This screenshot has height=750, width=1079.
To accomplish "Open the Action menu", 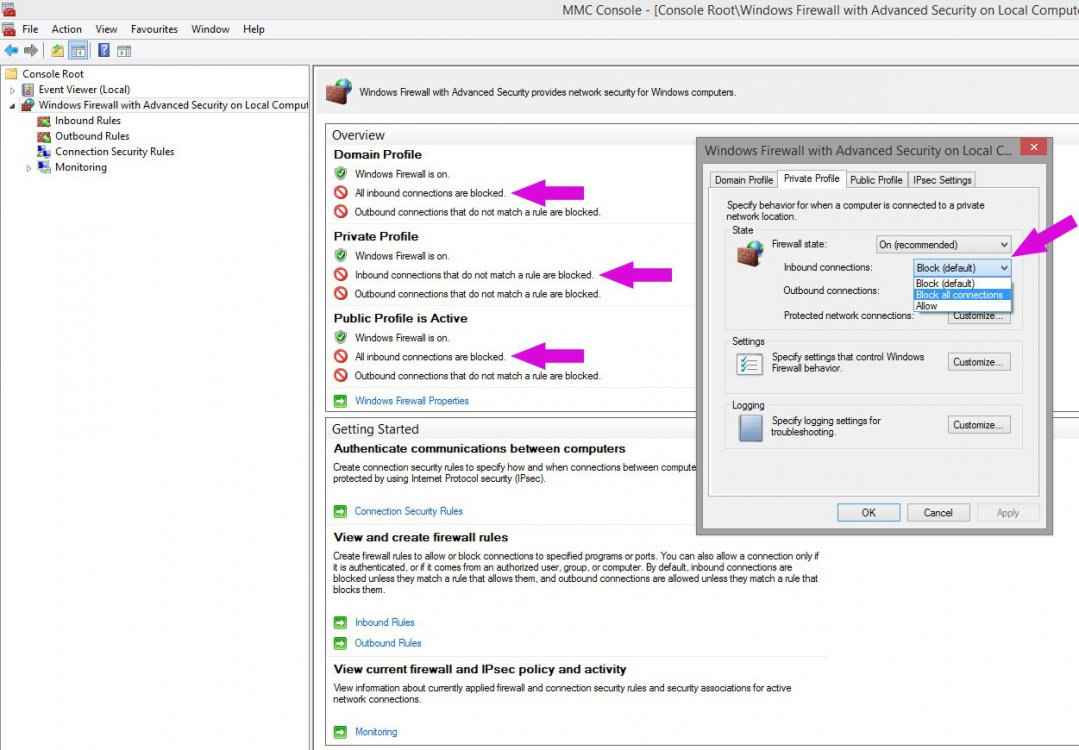I will [x=66, y=29].
